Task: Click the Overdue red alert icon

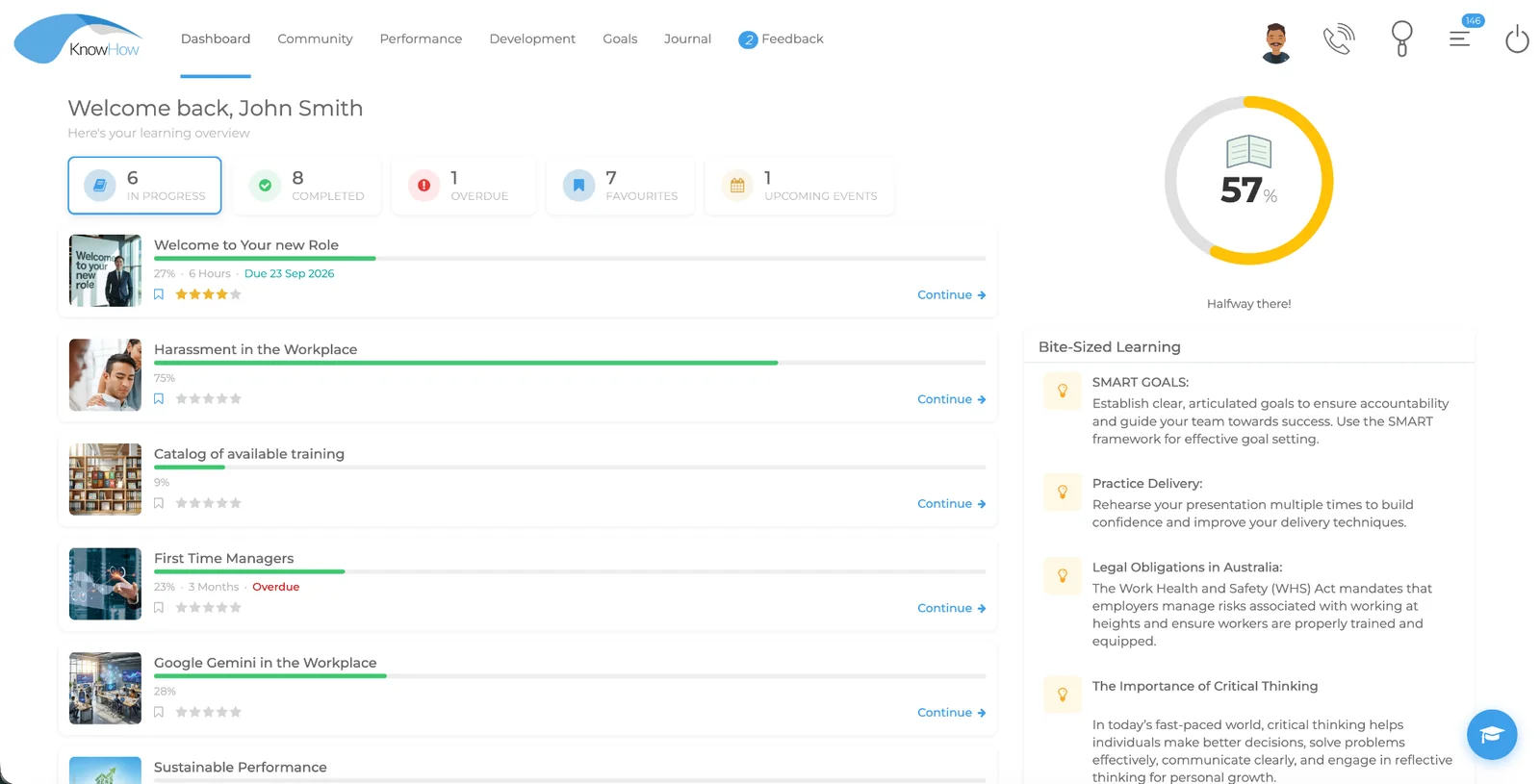Action: pos(423,186)
